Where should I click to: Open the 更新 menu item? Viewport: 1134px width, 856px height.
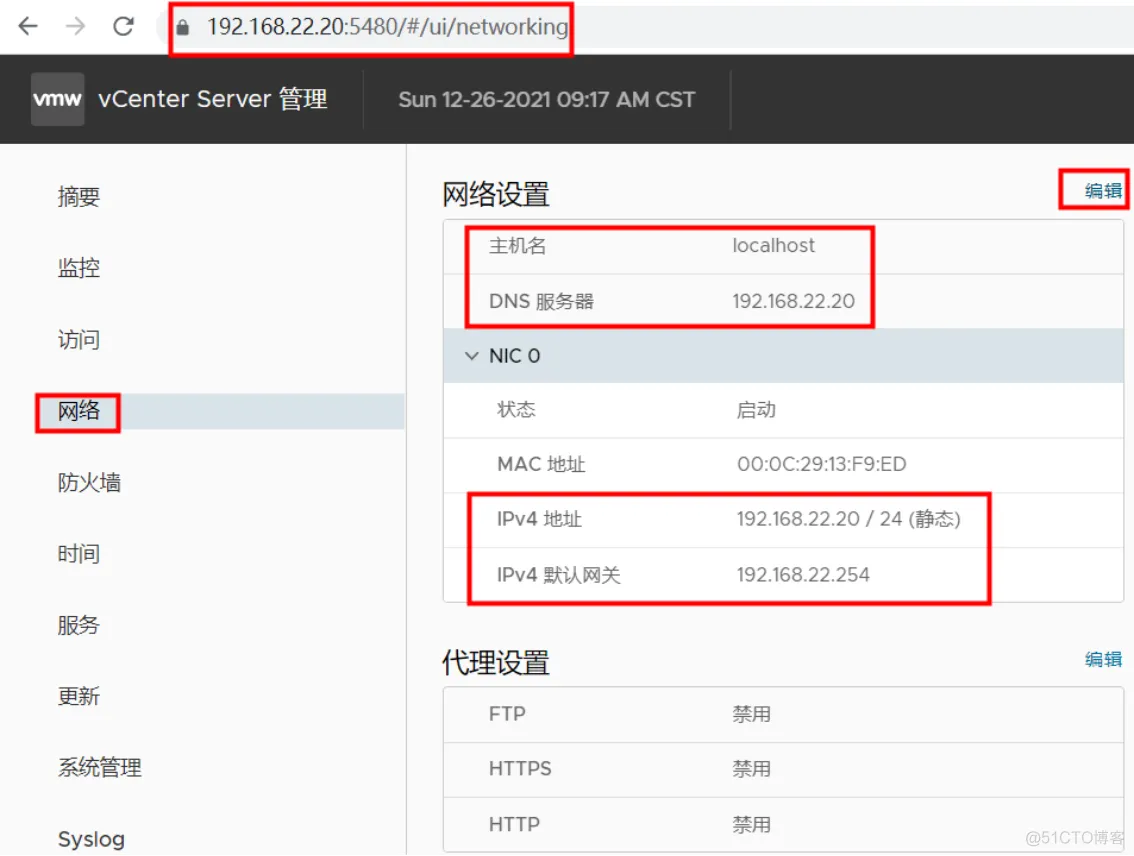click(79, 696)
